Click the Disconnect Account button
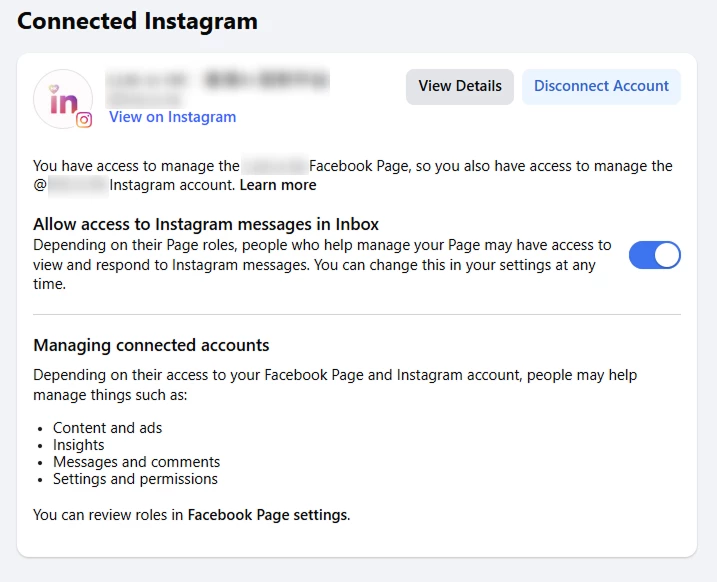 coord(601,86)
